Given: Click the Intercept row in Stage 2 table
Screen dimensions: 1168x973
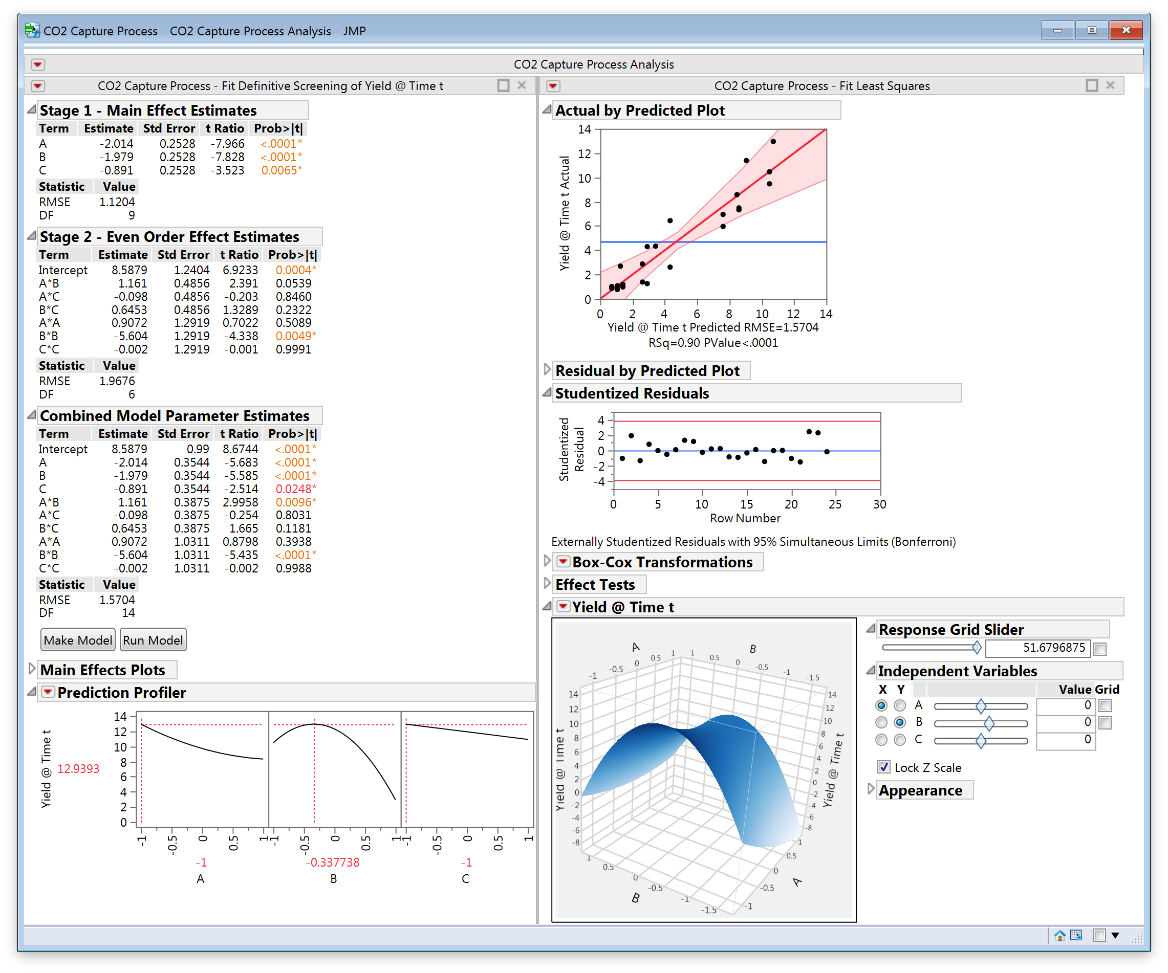Looking at the screenshot, I should pyautogui.click(x=177, y=270).
